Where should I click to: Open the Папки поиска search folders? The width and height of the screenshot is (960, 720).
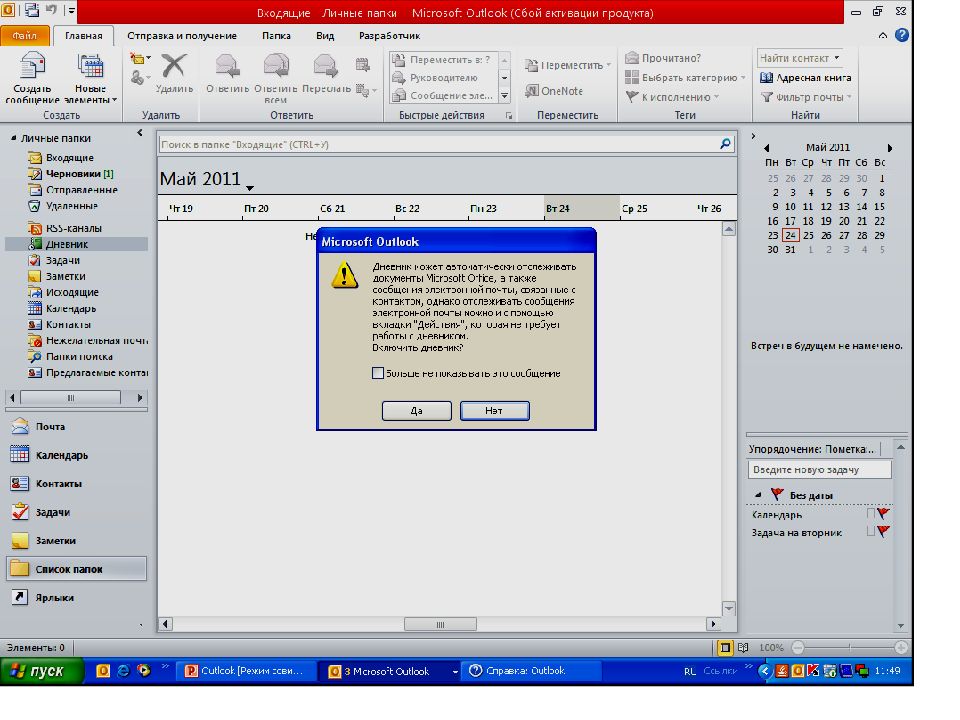click(71, 356)
